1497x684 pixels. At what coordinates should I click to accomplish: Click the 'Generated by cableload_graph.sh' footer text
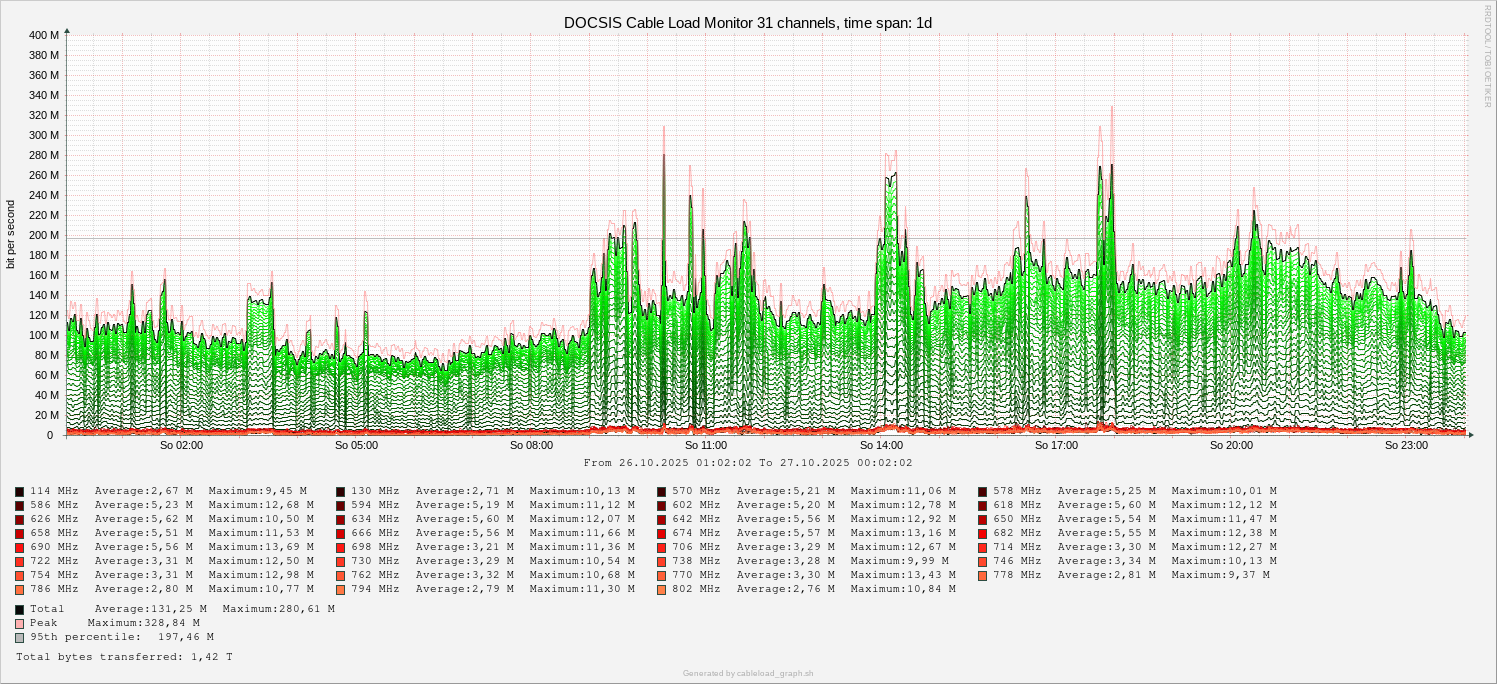tap(748, 673)
